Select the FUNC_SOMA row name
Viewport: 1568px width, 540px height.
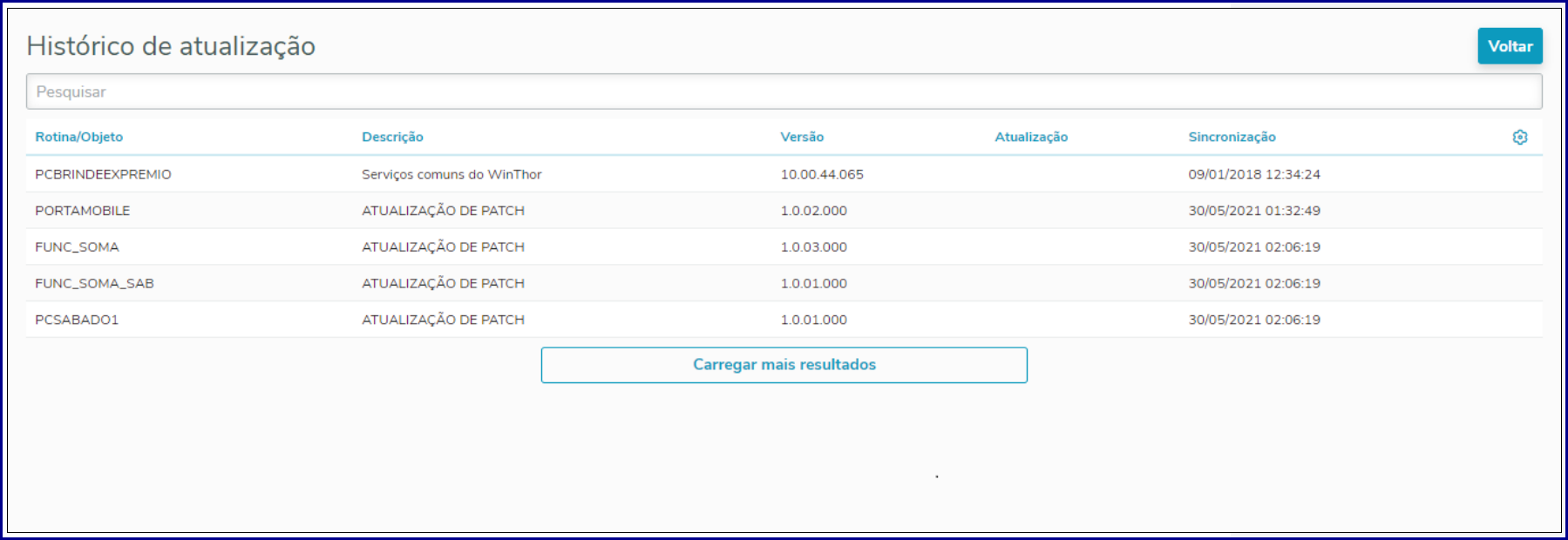(77, 247)
